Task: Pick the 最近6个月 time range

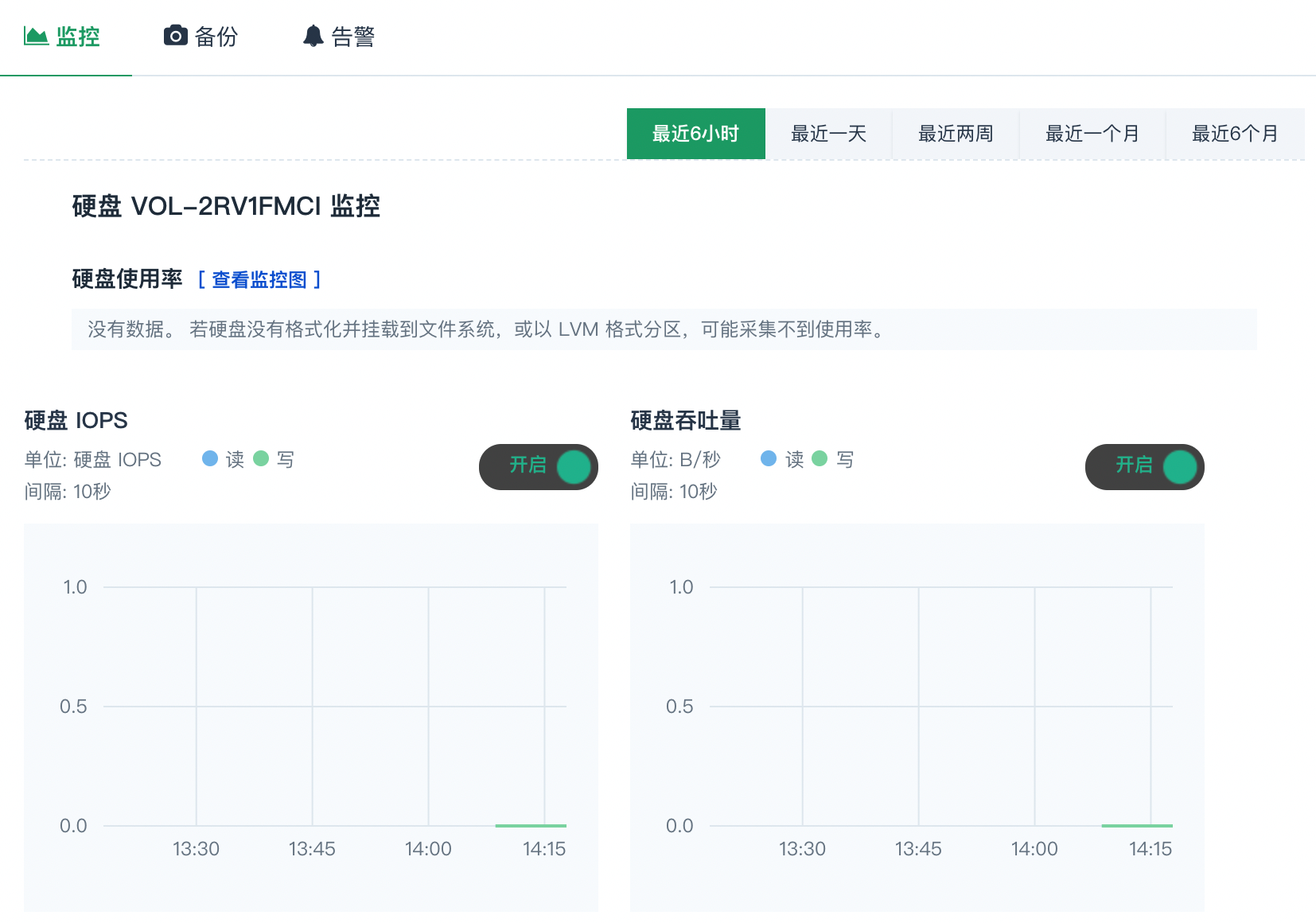Action: 1236,134
